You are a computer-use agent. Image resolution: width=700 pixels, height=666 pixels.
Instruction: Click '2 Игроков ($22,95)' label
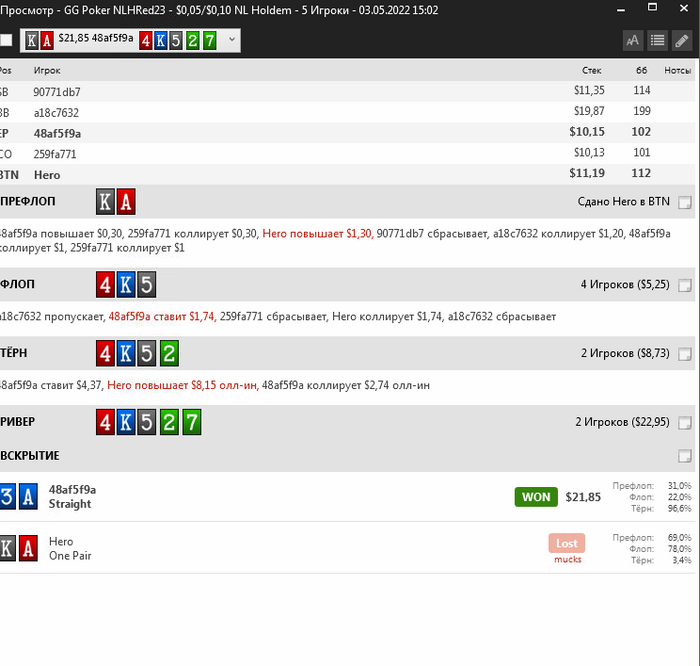pyautogui.click(x=622, y=422)
